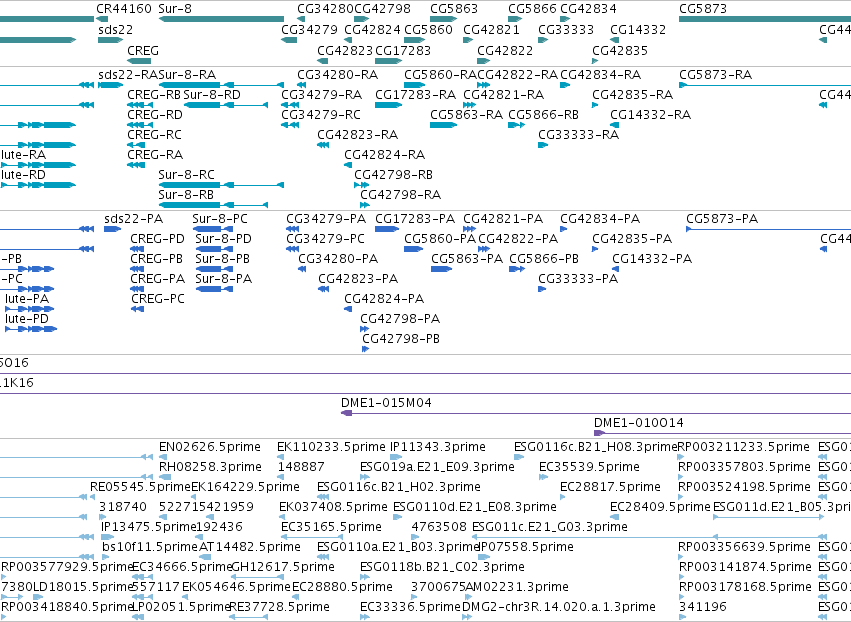Select the CG42824-RA transcript label

385,155
